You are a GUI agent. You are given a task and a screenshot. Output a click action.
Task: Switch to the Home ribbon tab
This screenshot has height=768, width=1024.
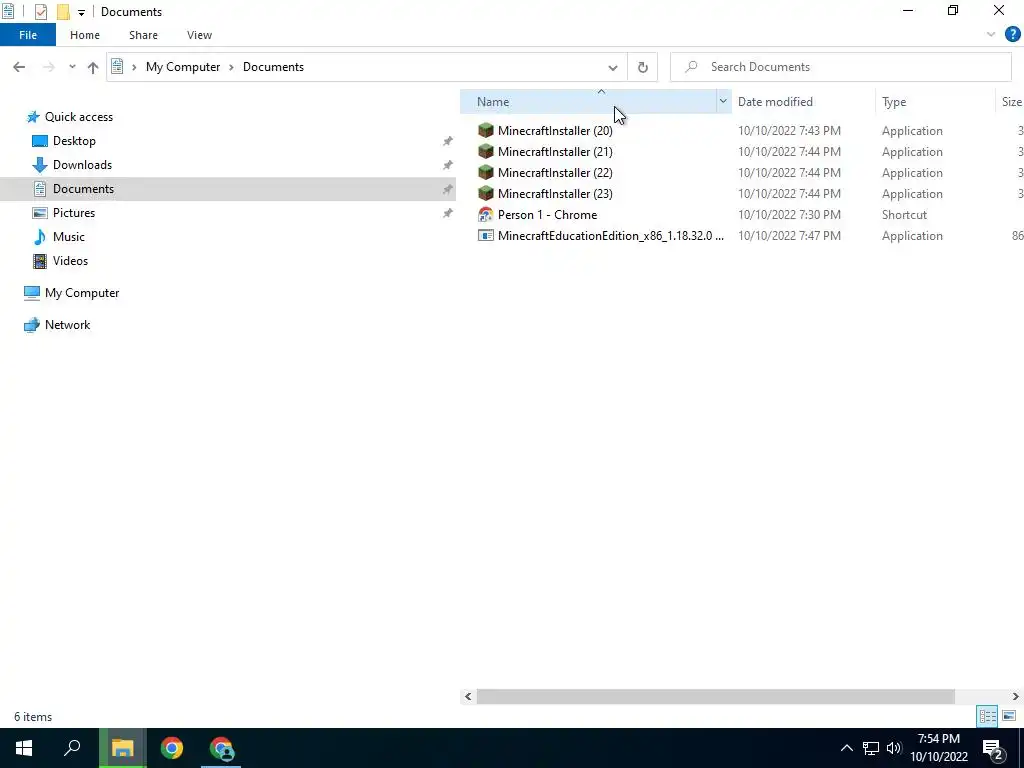[x=85, y=35]
